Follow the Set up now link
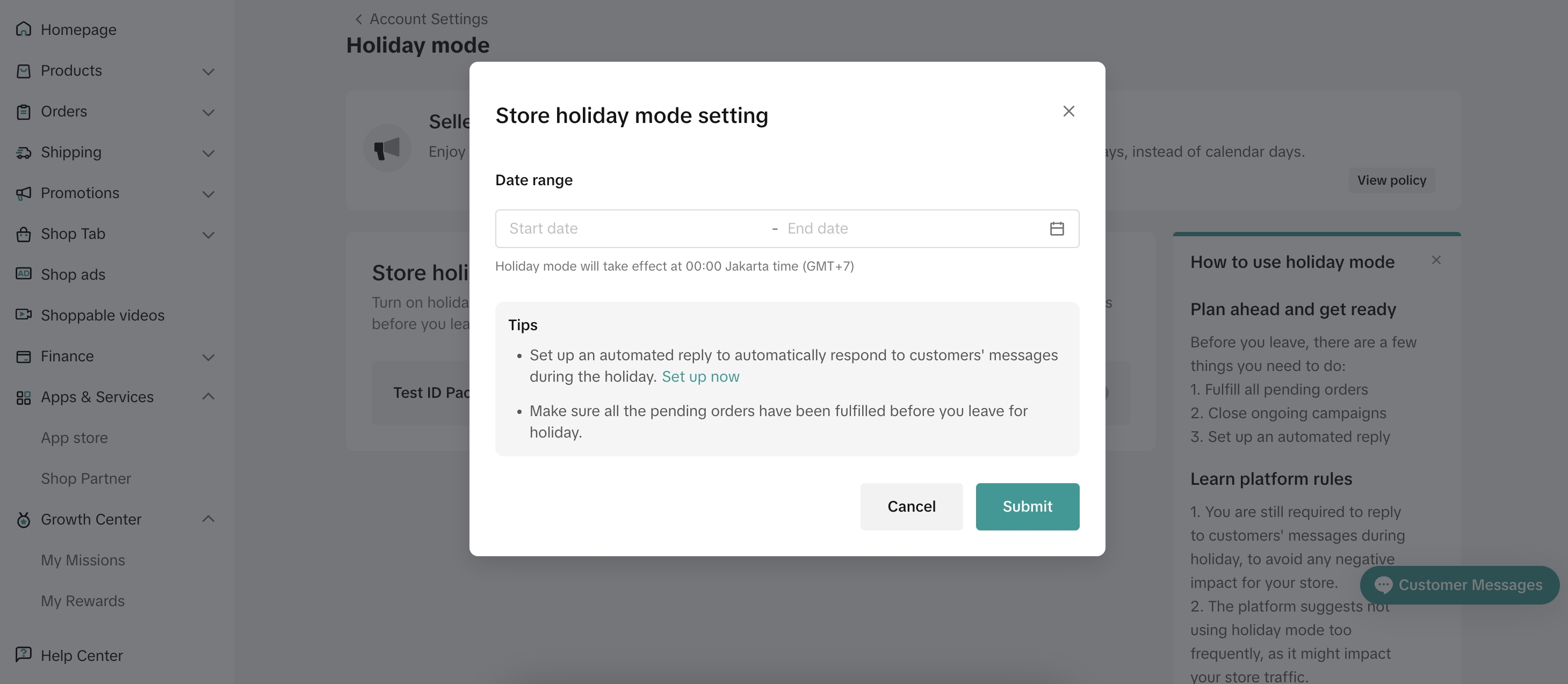 [x=700, y=377]
